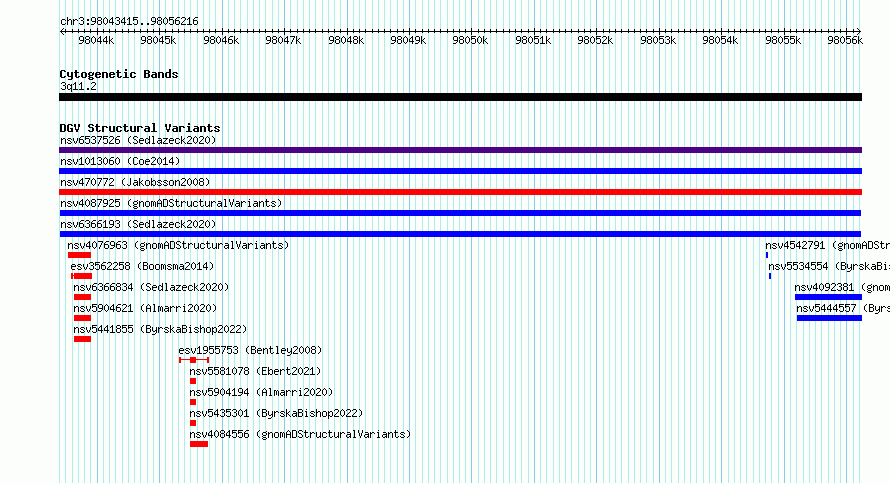This screenshot has width=890, height=483.
Task: Click the 98053k ruler position
Action: tap(658, 40)
